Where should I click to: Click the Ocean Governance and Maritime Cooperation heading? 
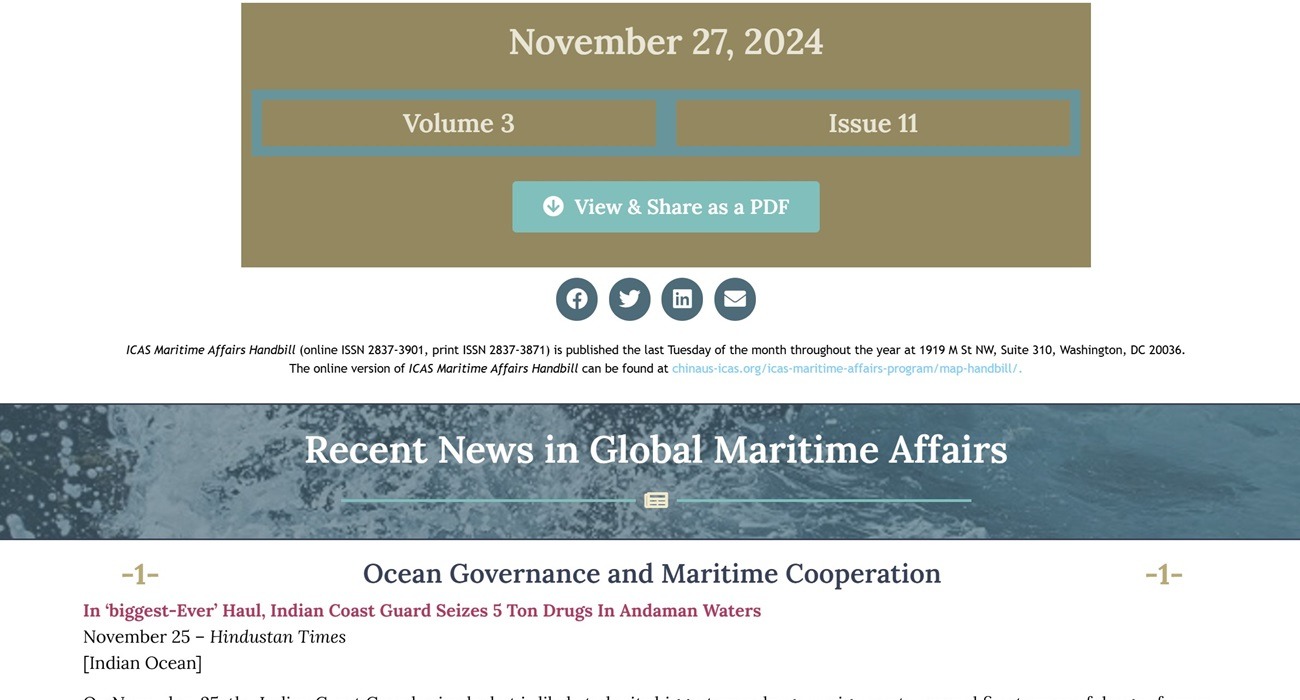point(652,574)
